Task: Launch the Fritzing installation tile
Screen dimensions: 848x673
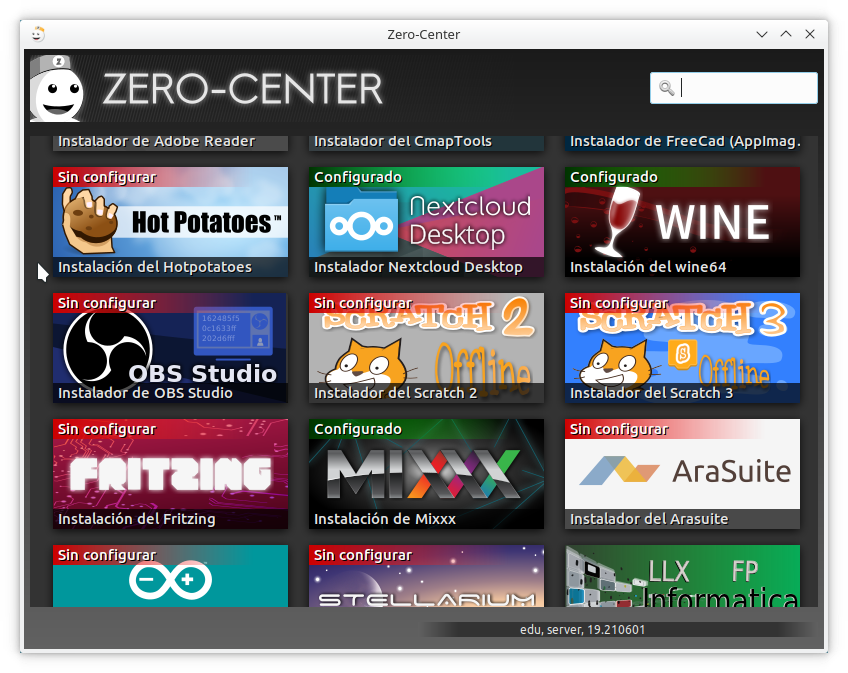Action: tap(170, 474)
